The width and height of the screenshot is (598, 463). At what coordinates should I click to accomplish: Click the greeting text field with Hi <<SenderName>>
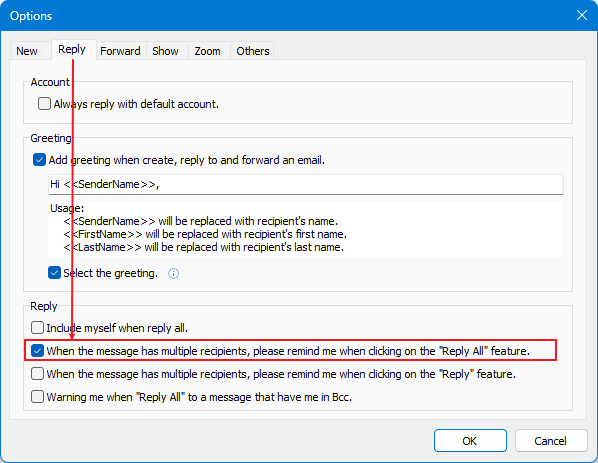pyautogui.click(x=305, y=185)
